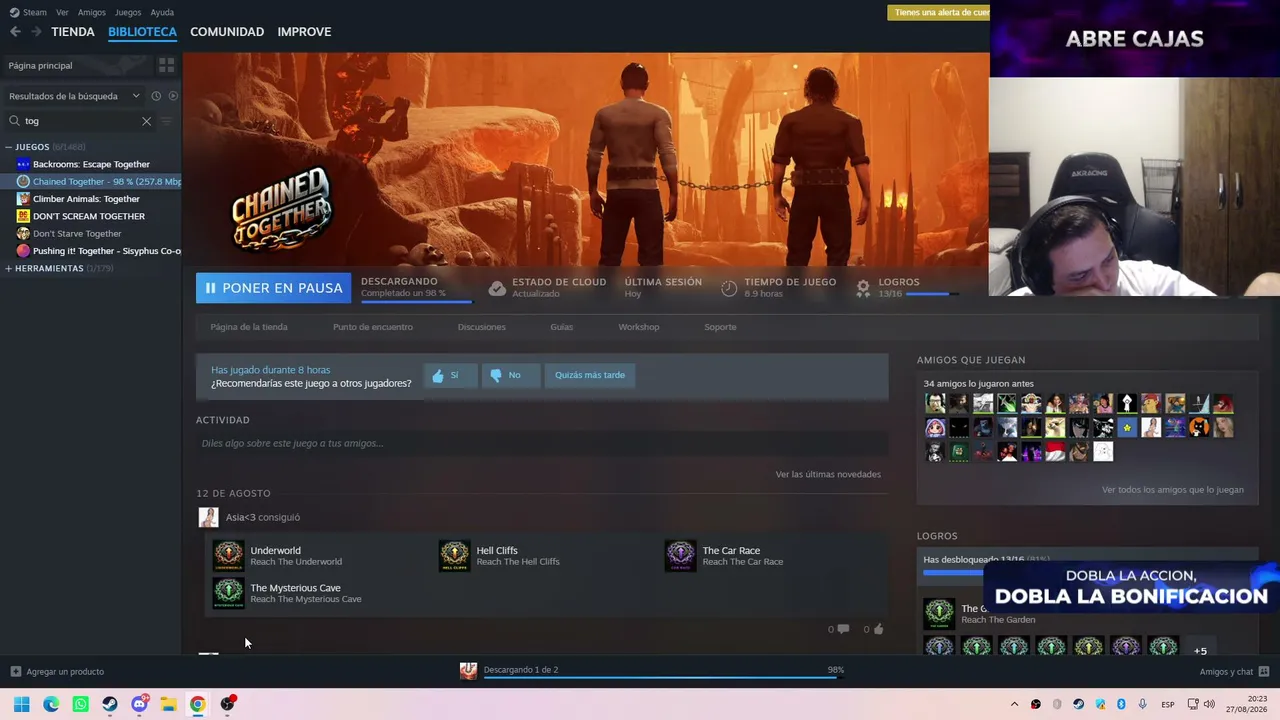
Task: Click the Backrooms: Escape Together game icon
Action: [23, 164]
